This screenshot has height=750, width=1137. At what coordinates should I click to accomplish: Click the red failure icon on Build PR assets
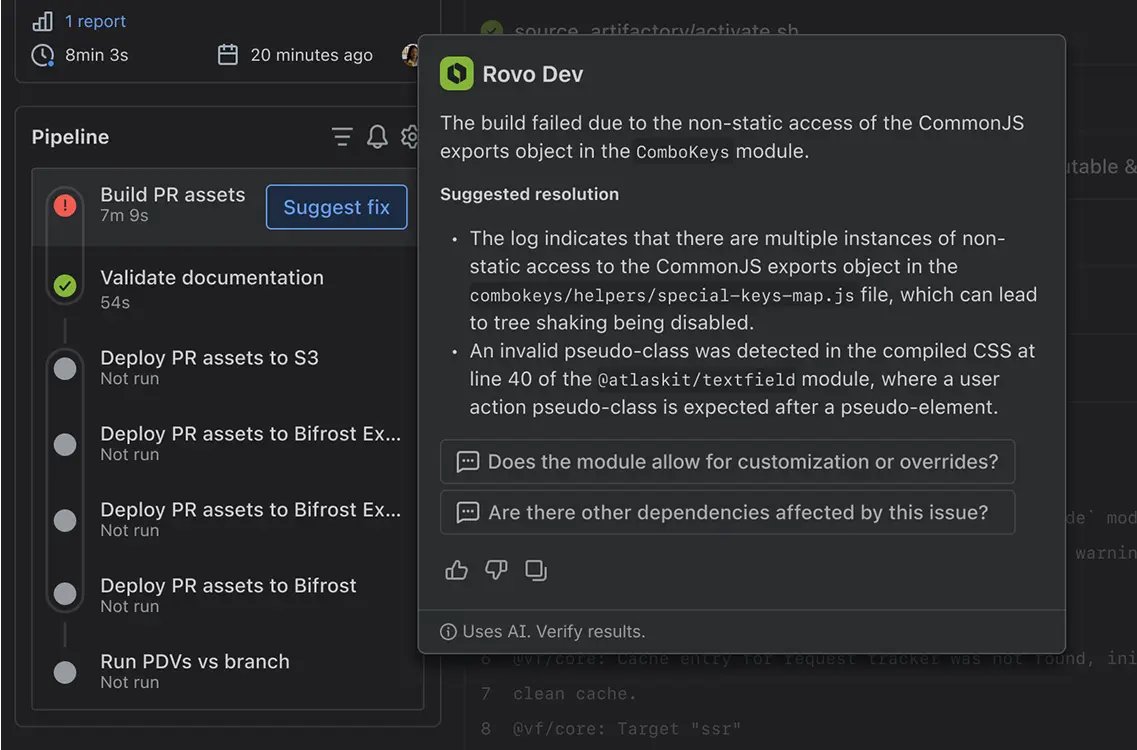point(65,205)
